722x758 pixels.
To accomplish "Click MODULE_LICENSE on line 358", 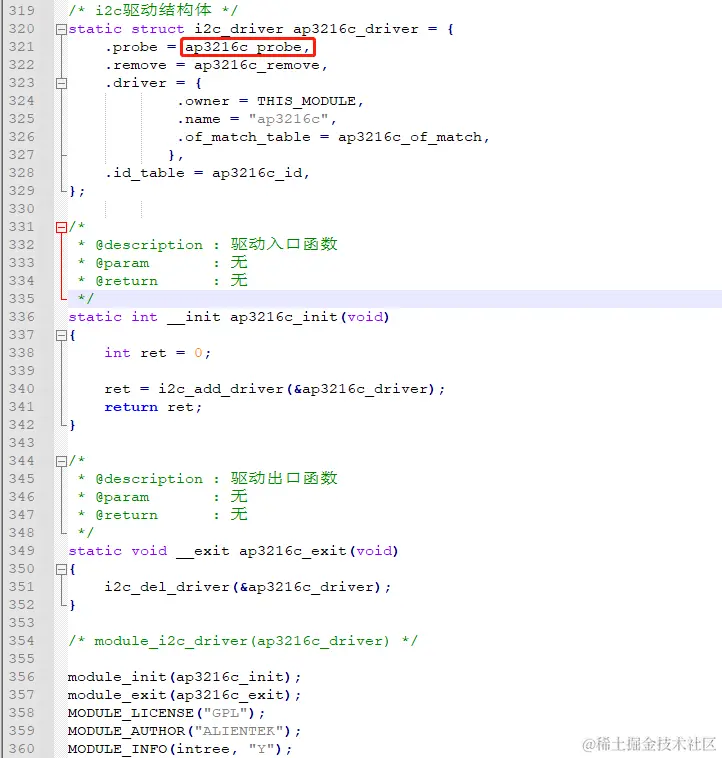I will 131,713.
